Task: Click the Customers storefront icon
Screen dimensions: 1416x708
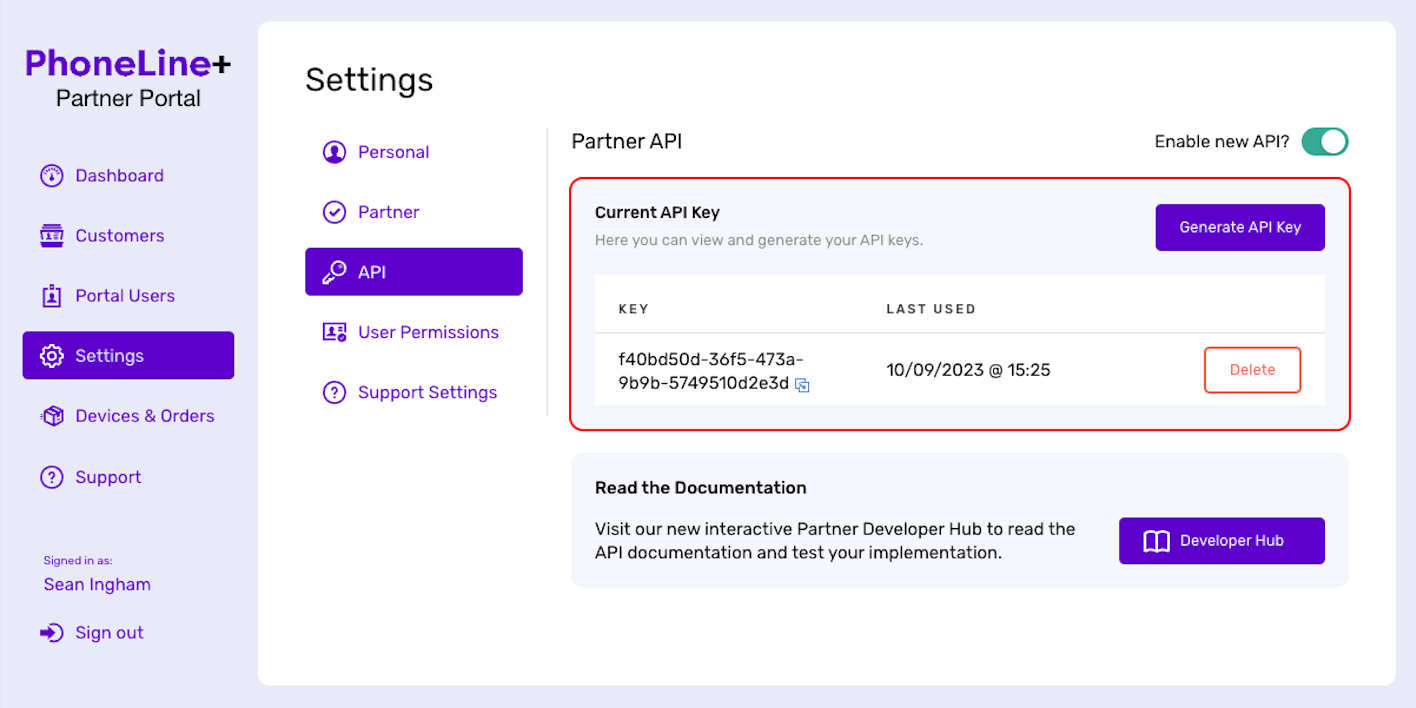Action: 51,236
